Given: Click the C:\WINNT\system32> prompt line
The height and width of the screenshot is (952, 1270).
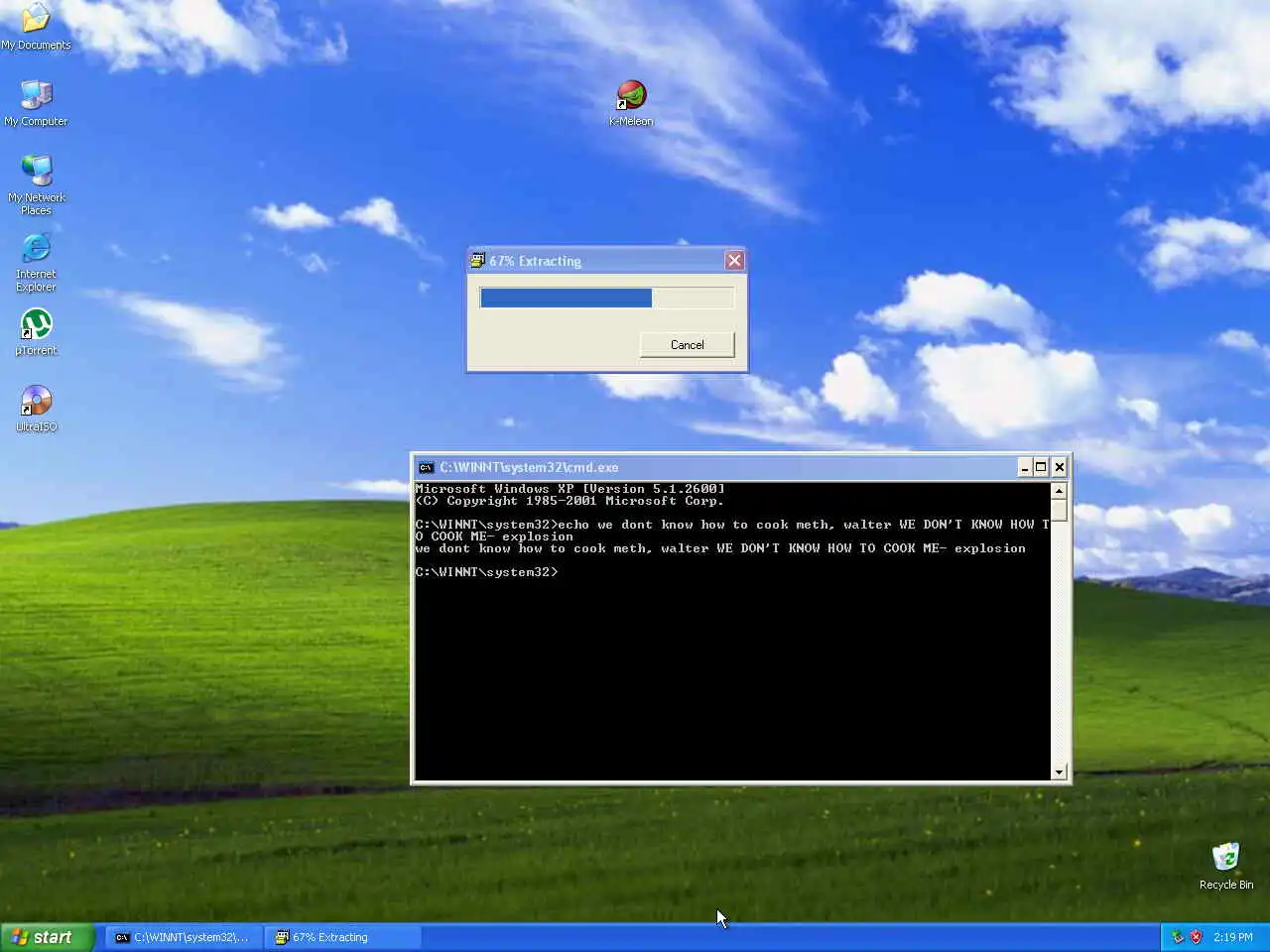Looking at the screenshot, I should tap(486, 572).
